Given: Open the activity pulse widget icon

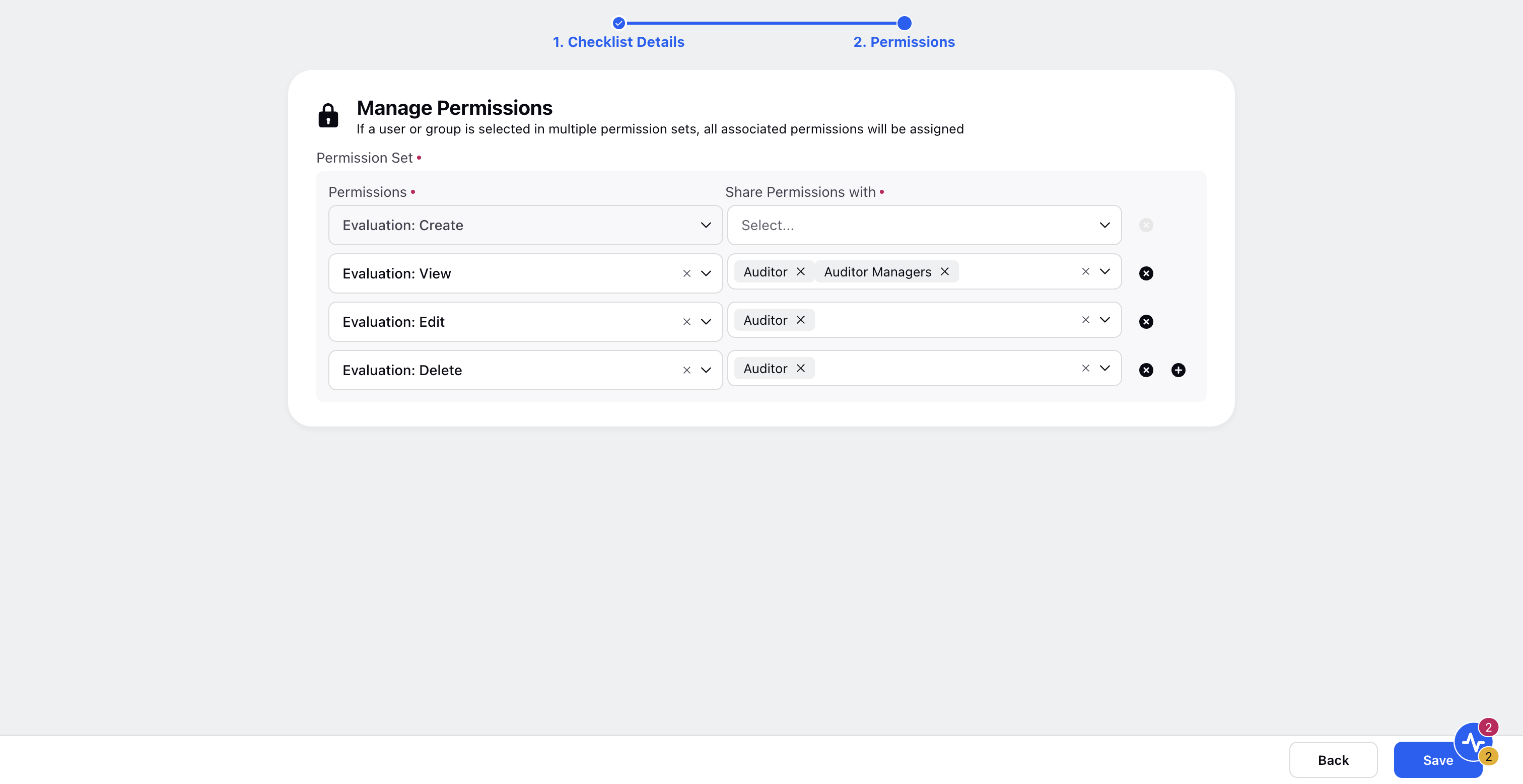Looking at the screenshot, I should tap(1473, 742).
